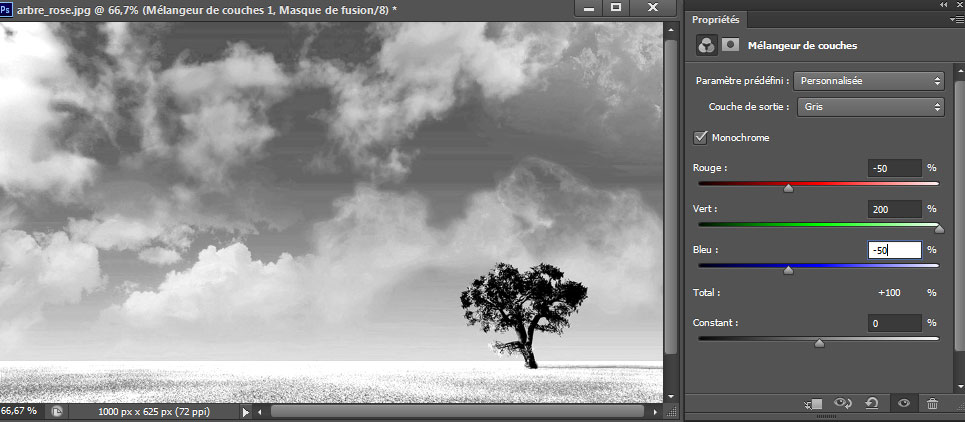Open the status bar info arrow menu
965x422 pixels.
[x=246, y=411]
